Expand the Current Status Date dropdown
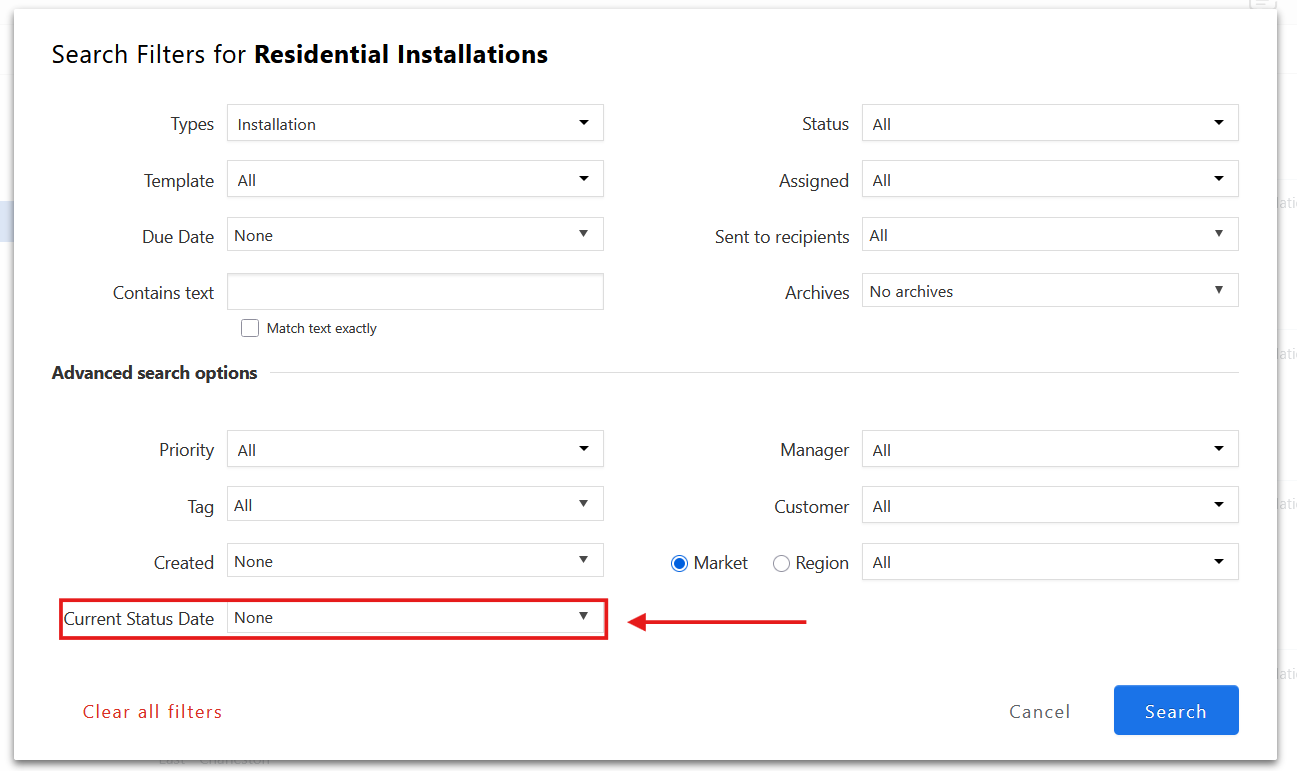Viewport: 1297px width, 771px height. [x=415, y=618]
